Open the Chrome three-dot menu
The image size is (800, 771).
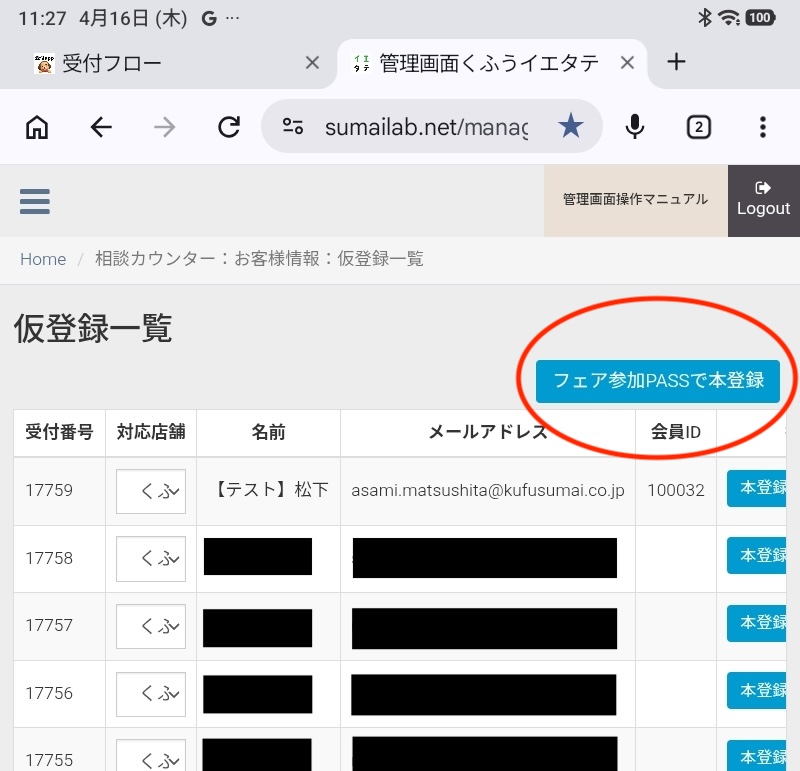762,126
